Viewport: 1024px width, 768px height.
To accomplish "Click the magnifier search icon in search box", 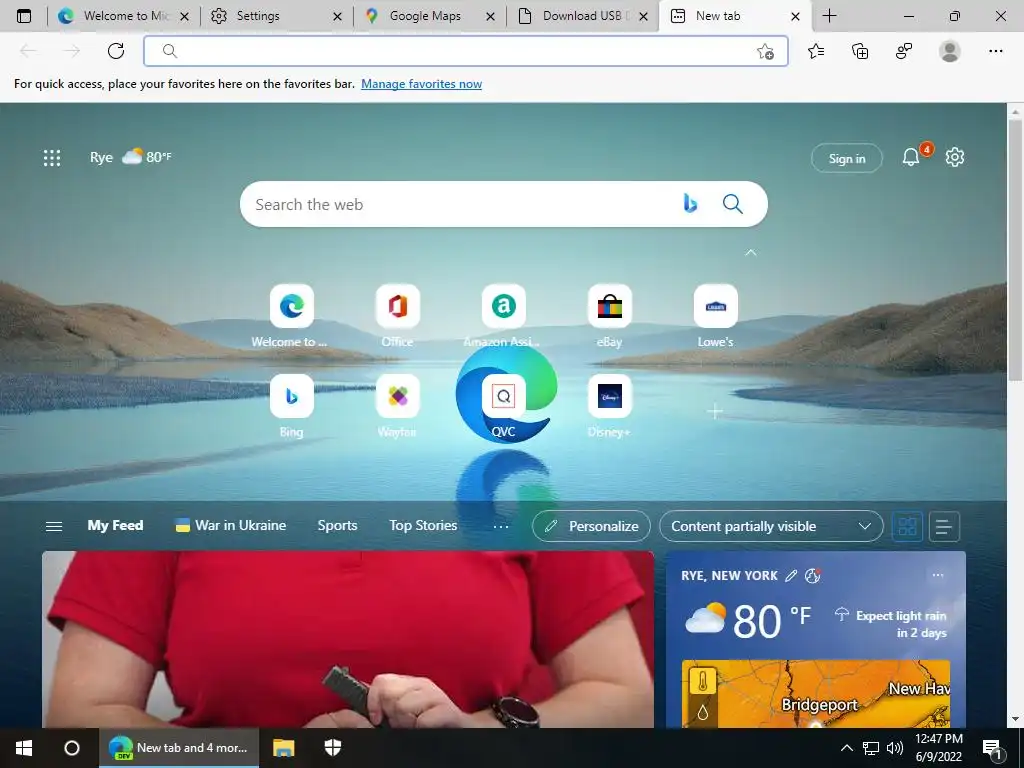I will tap(733, 204).
